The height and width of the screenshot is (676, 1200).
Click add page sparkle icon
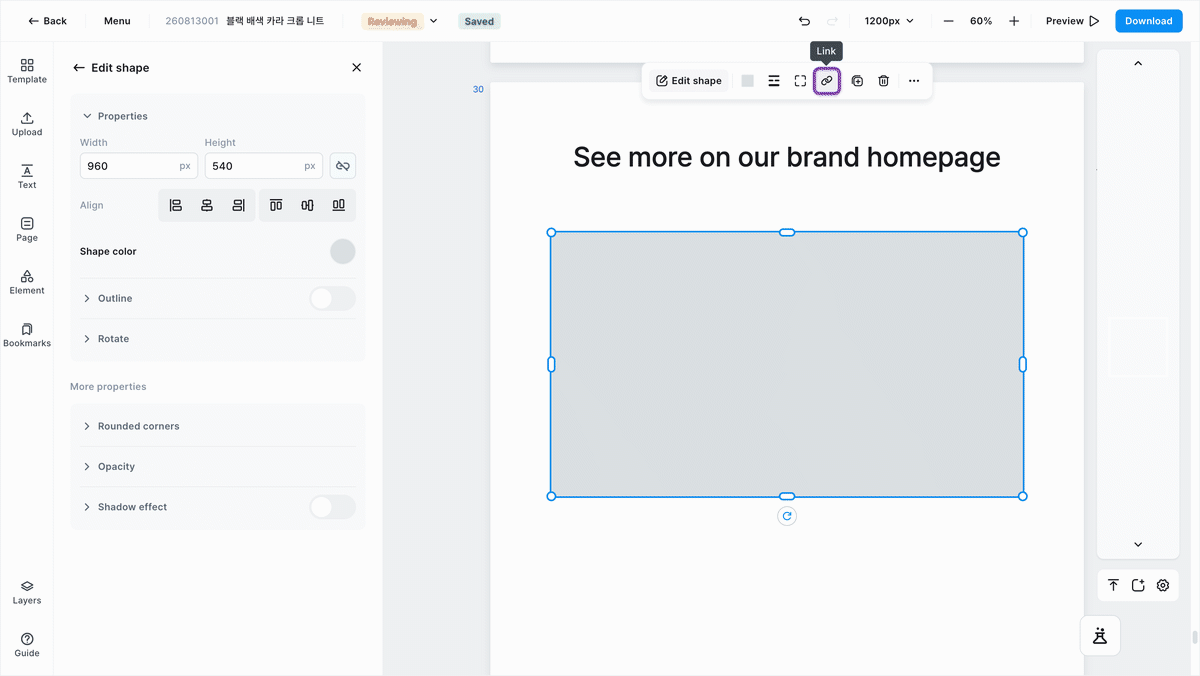point(1138,586)
